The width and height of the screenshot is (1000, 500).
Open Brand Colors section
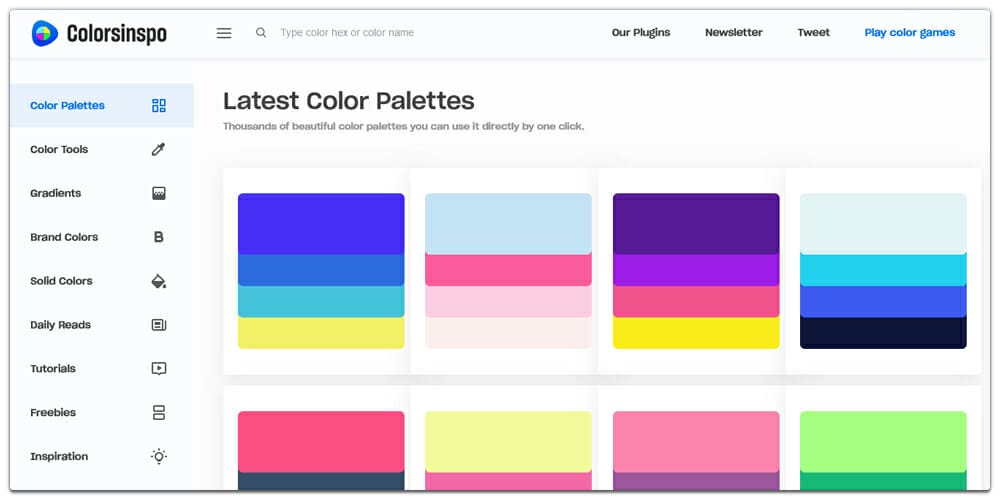(x=64, y=237)
